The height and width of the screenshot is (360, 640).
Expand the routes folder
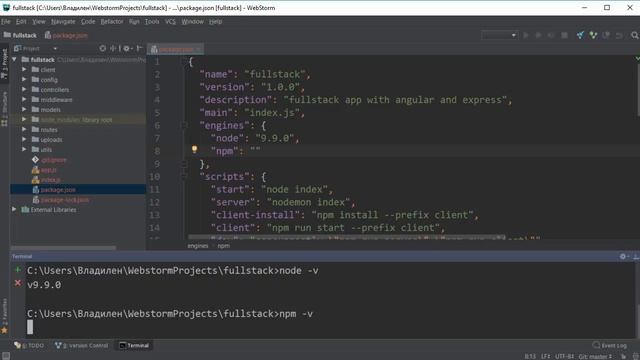point(24,129)
